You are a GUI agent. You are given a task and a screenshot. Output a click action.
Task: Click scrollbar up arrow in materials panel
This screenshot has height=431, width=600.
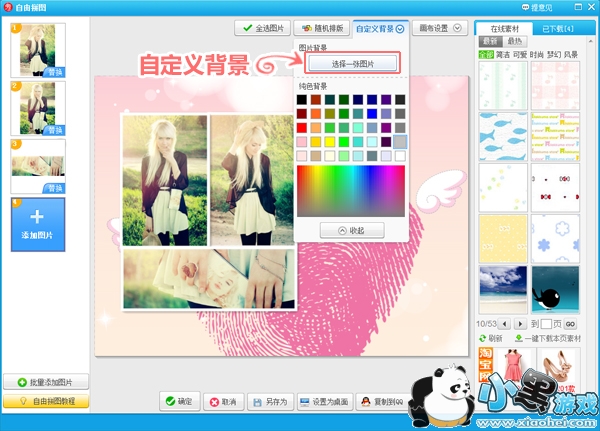(590, 41)
